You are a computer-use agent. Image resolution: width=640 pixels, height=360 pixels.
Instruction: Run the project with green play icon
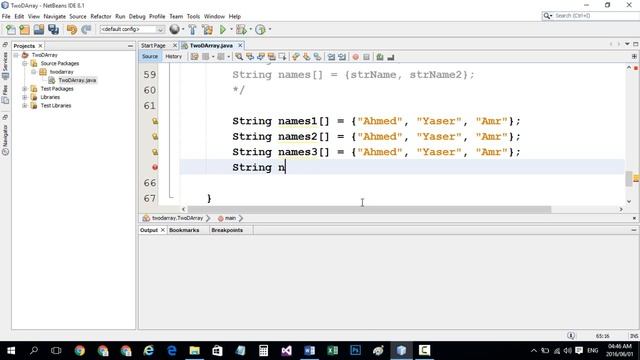223,29
